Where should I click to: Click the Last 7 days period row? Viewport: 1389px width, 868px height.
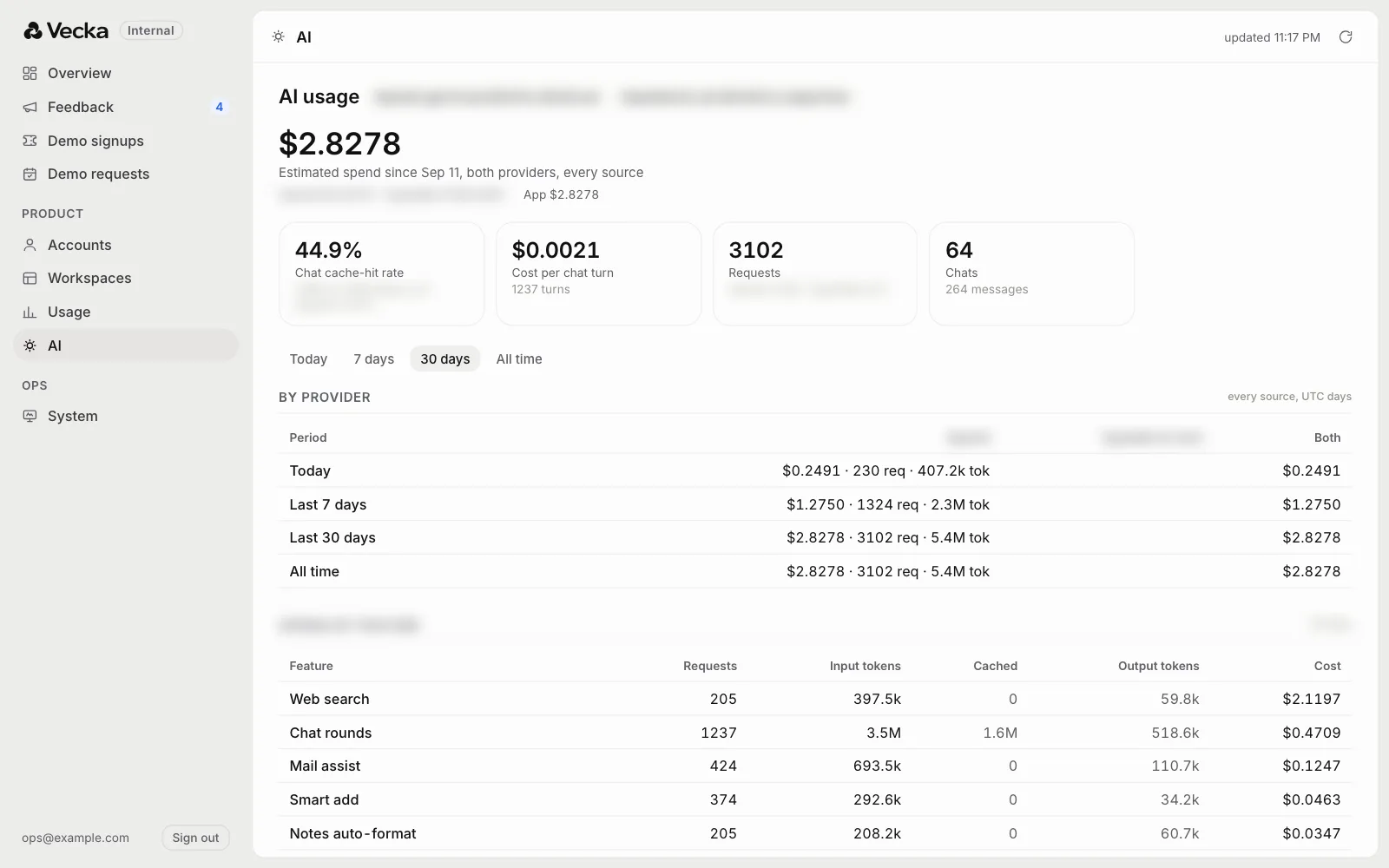(815, 504)
